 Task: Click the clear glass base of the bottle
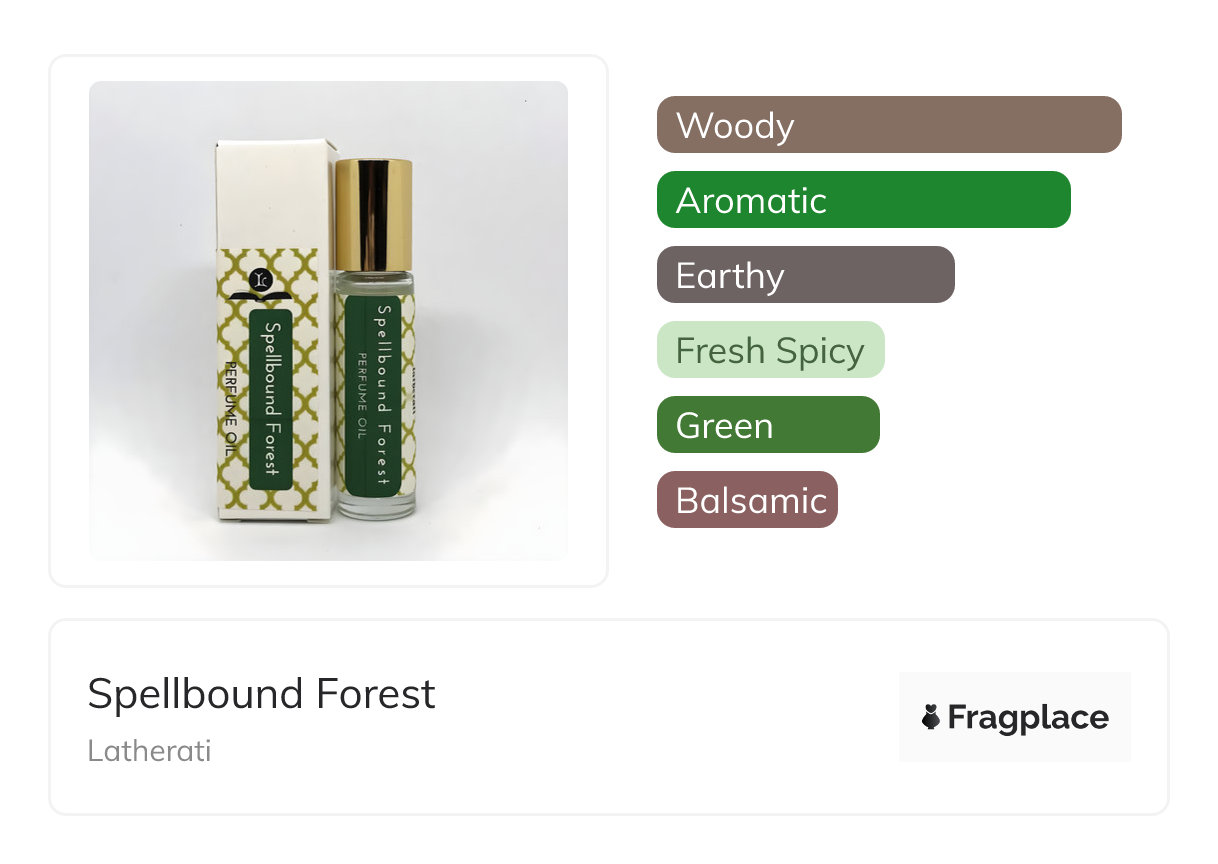point(374,507)
